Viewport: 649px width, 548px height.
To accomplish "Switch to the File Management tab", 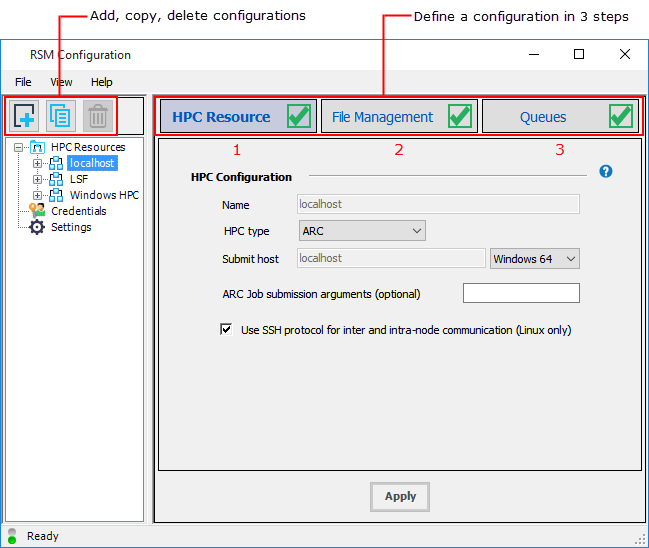I will pyautogui.click(x=399, y=116).
